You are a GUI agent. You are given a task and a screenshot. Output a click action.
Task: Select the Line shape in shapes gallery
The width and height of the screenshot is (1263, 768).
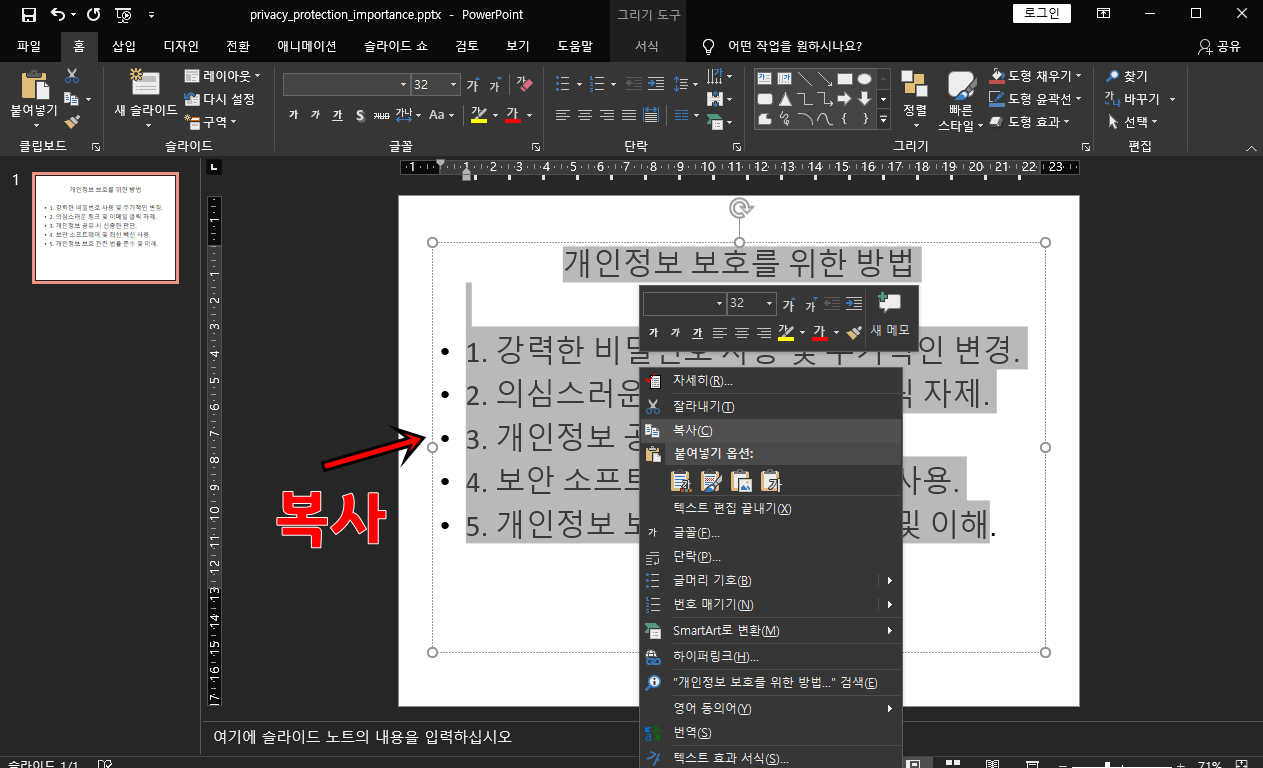(804, 78)
